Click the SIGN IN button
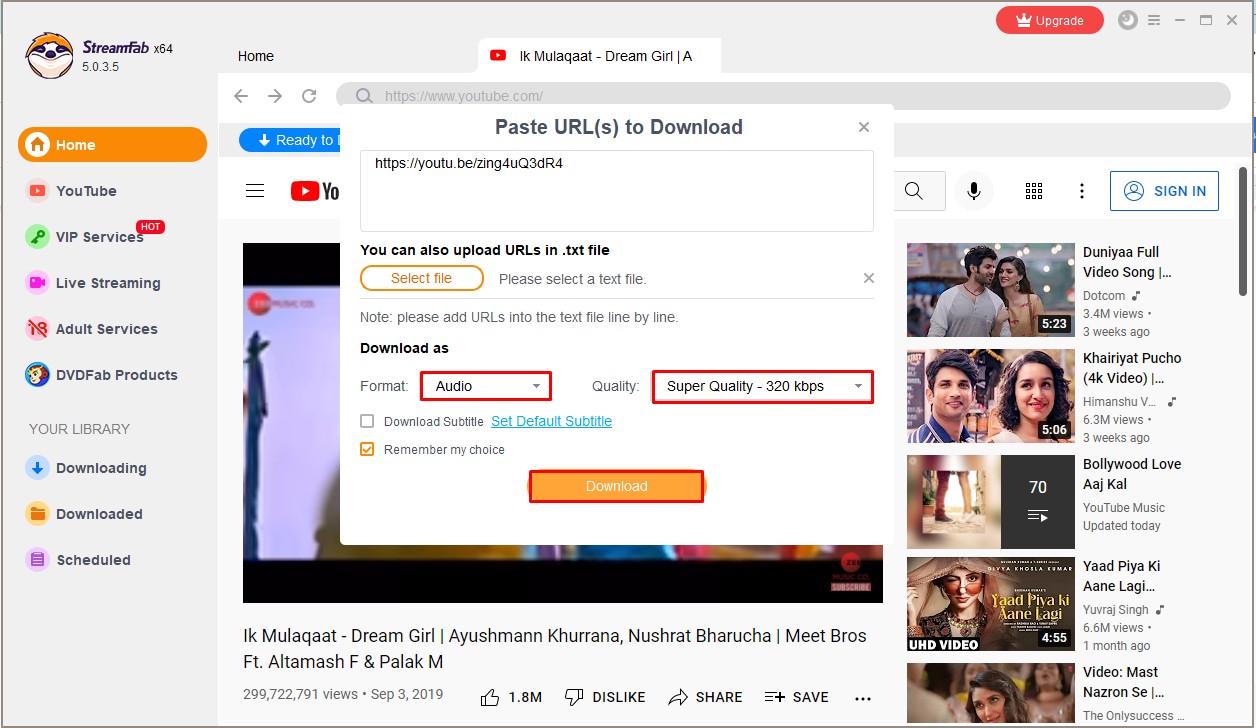 click(x=1164, y=191)
